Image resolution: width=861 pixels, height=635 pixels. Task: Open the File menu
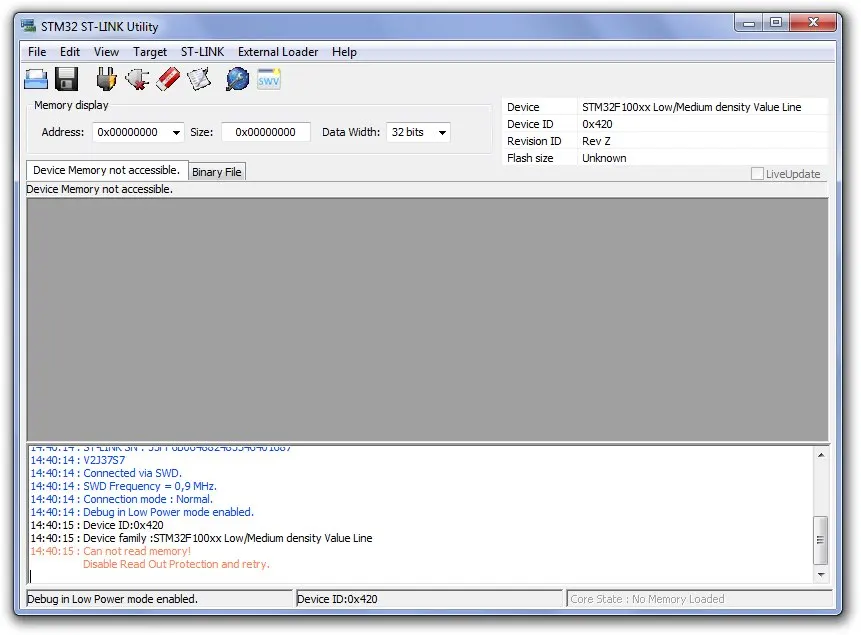pos(37,52)
